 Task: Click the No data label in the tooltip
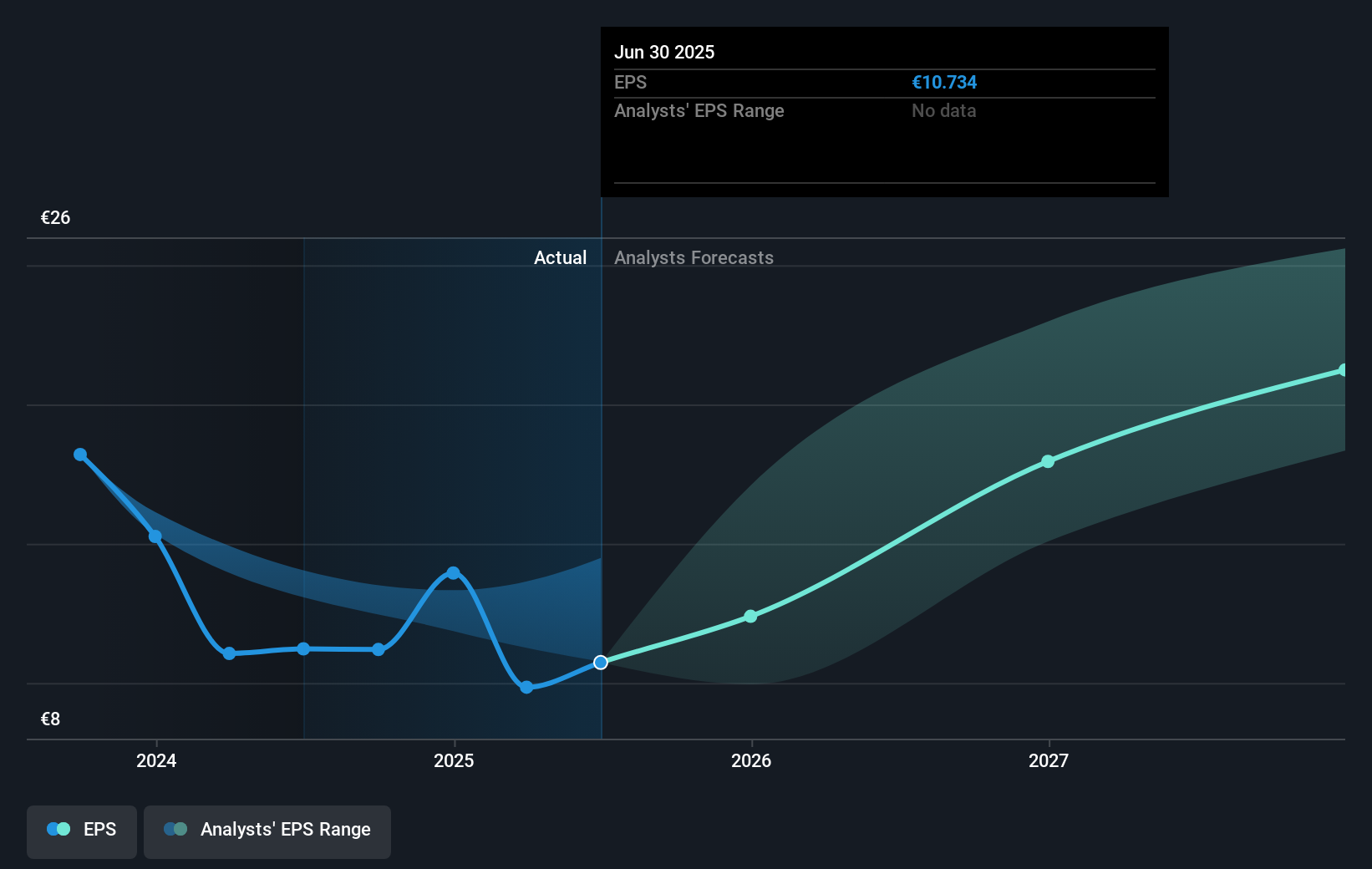[x=943, y=110]
